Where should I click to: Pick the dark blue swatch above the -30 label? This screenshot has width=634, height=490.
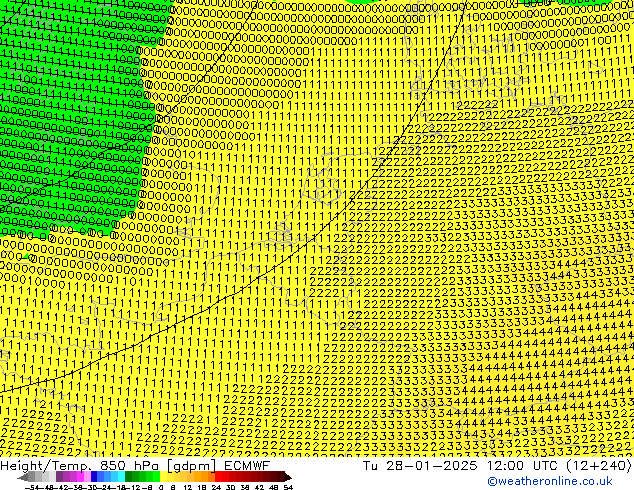point(94,477)
